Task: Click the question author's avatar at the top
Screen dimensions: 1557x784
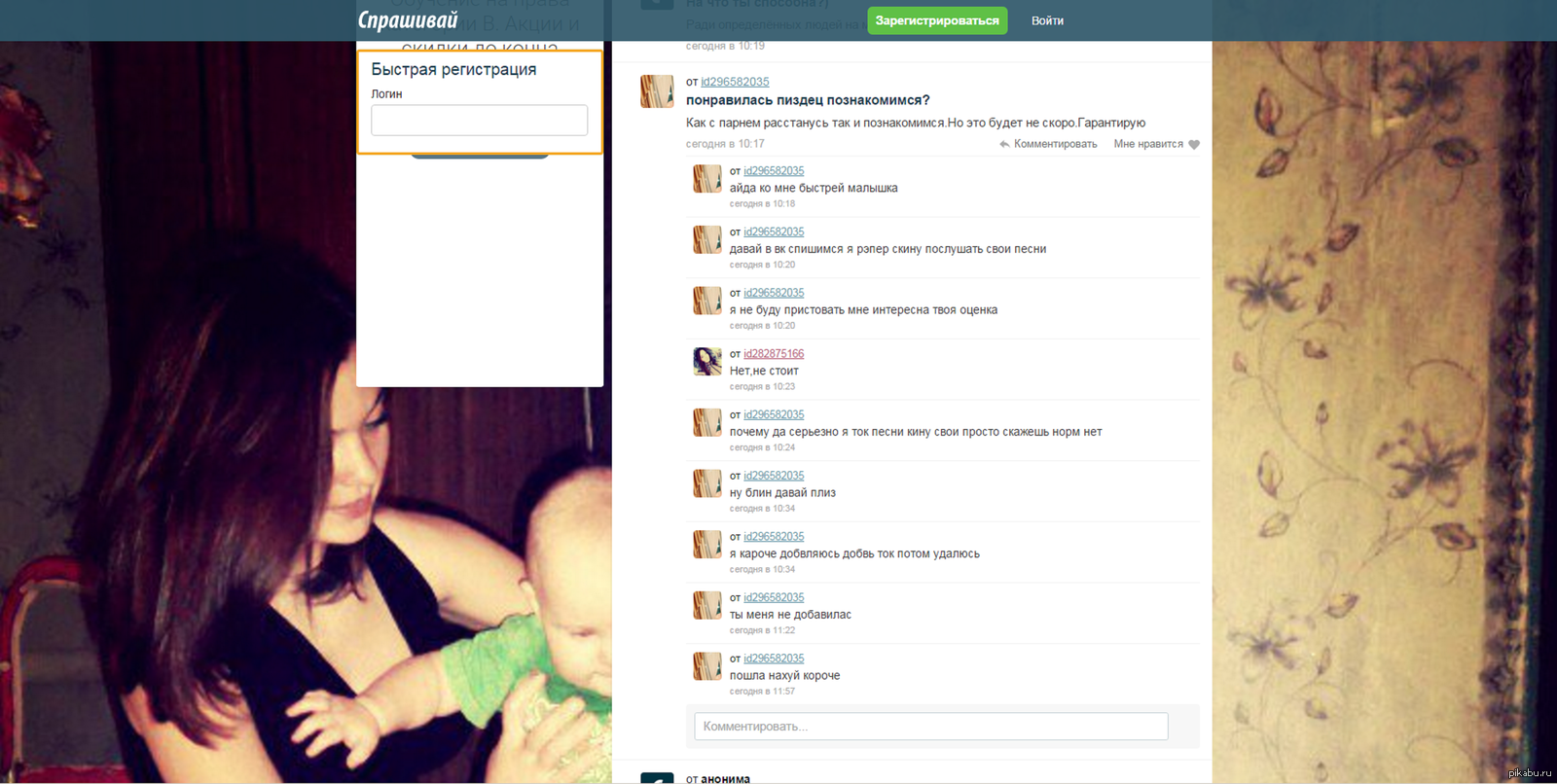Action: tap(657, 91)
